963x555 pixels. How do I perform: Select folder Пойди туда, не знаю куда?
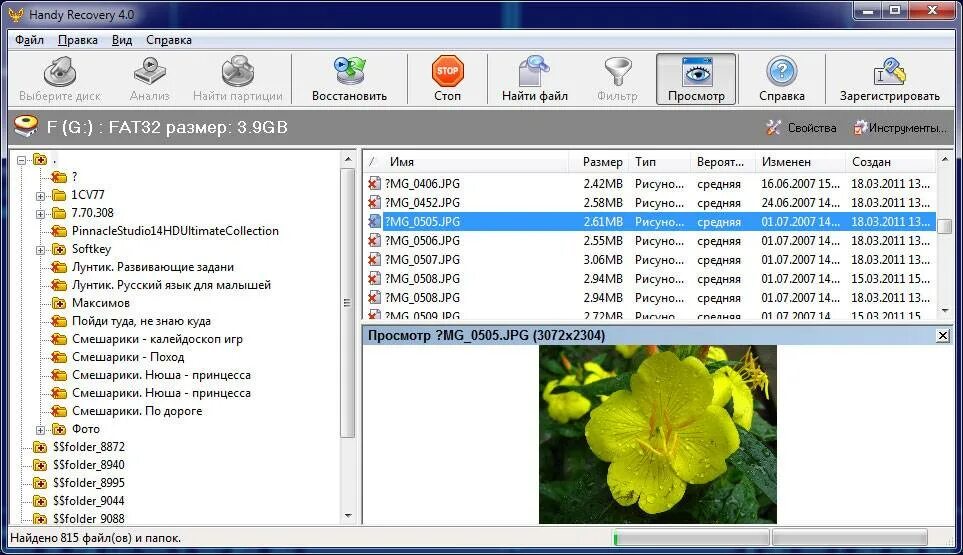pos(141,321)
